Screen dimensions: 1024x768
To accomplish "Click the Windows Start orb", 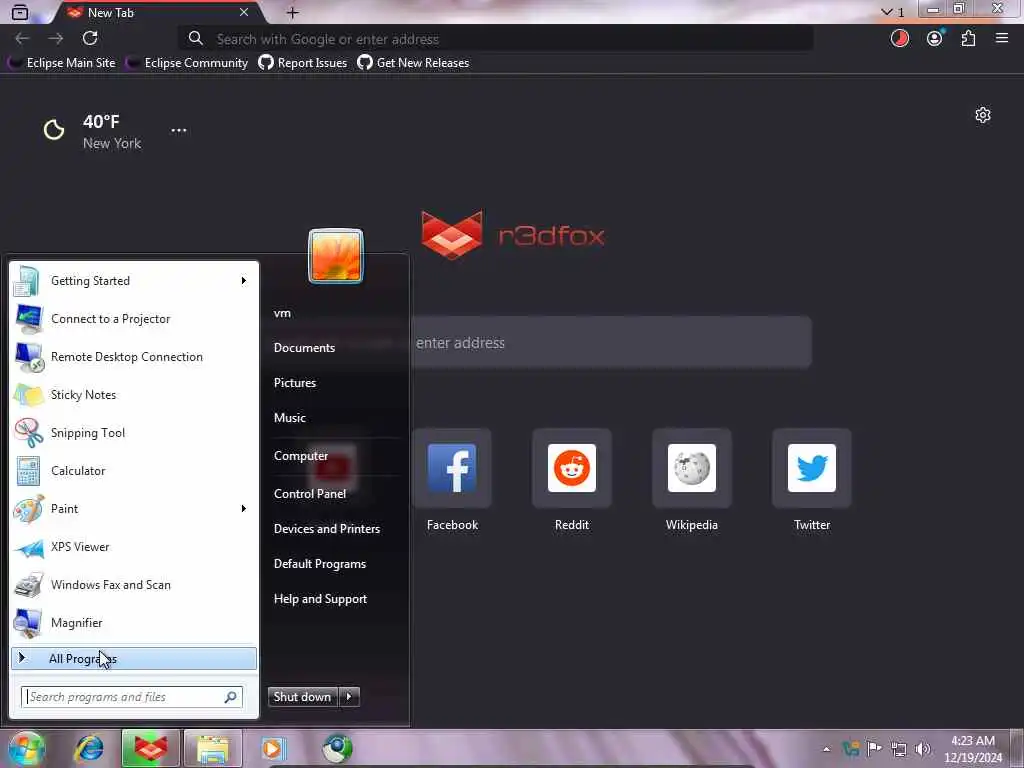I will click(x=27, y=749).
